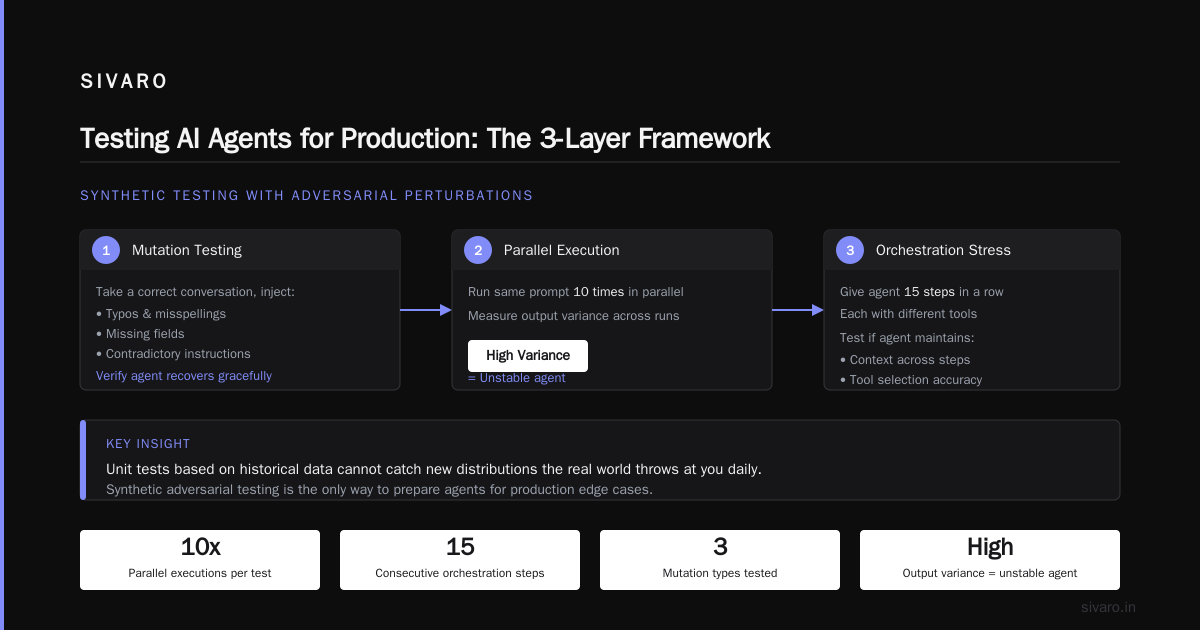This screenshot has width=1200, height=630.
Task: Click the 'KEY INSIGHT' label
Action: coord(148,444)
